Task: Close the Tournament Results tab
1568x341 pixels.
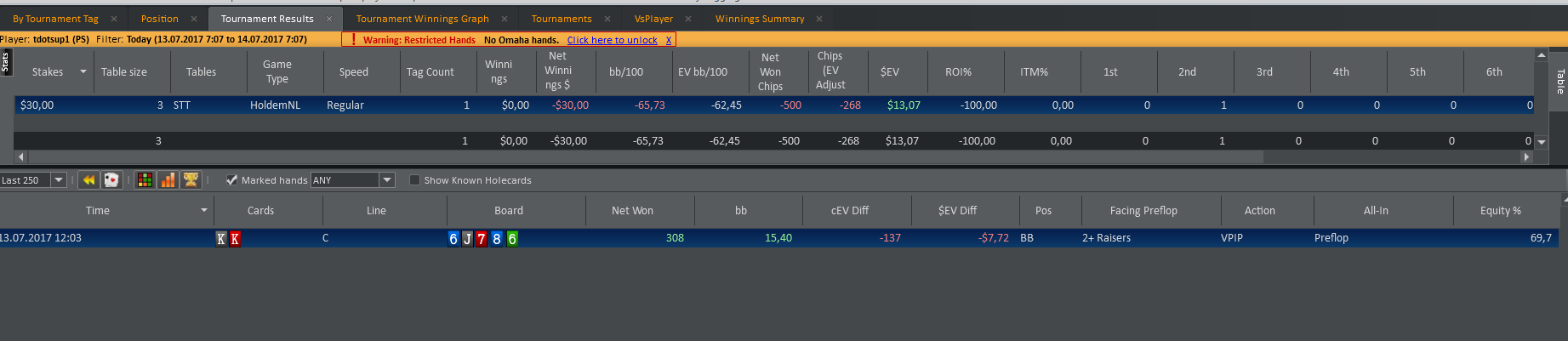Action: pyautogui.click(x=329, y=19)
